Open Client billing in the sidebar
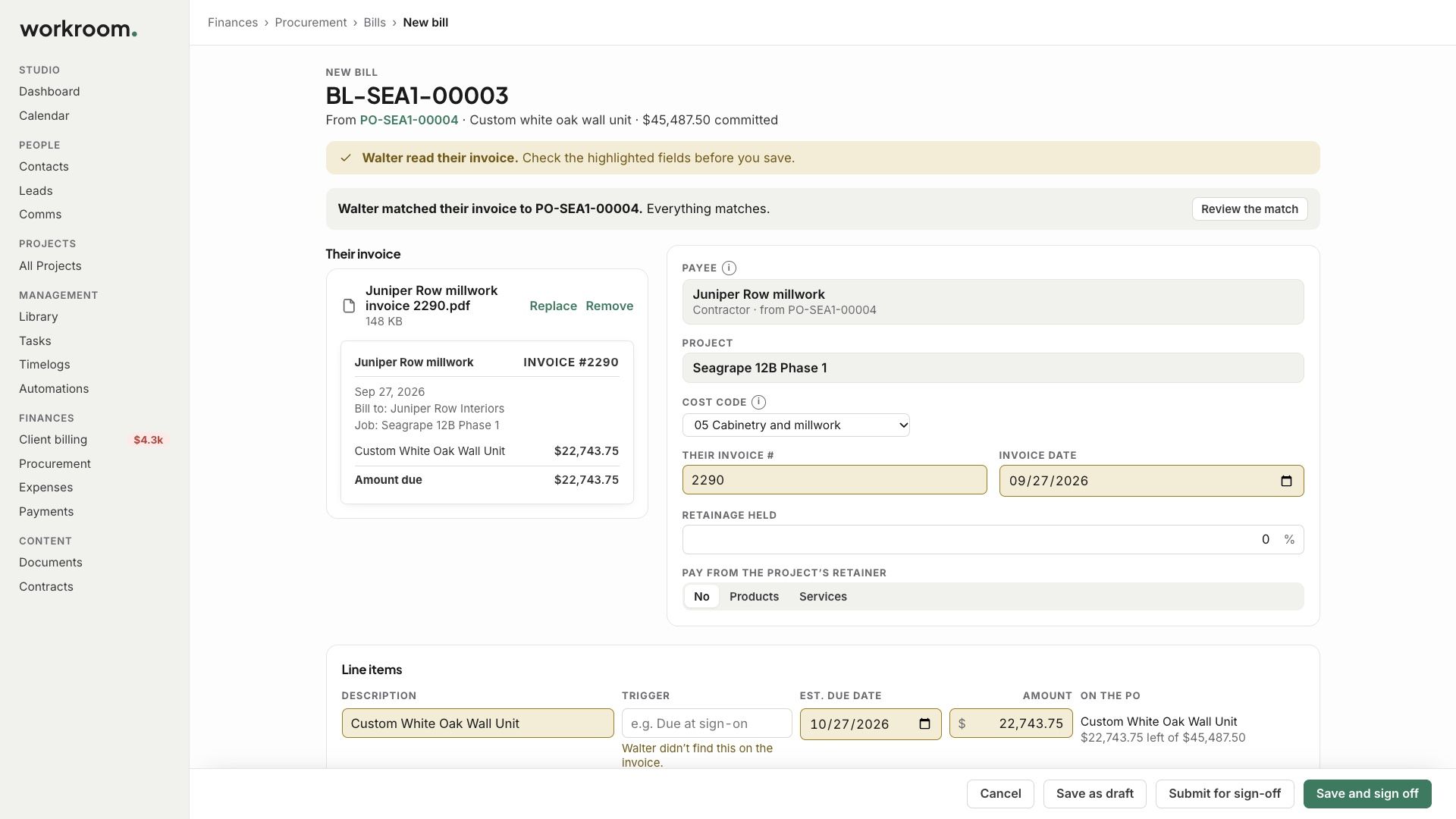This screenshot has height=819, width=1456. point(53,439)
